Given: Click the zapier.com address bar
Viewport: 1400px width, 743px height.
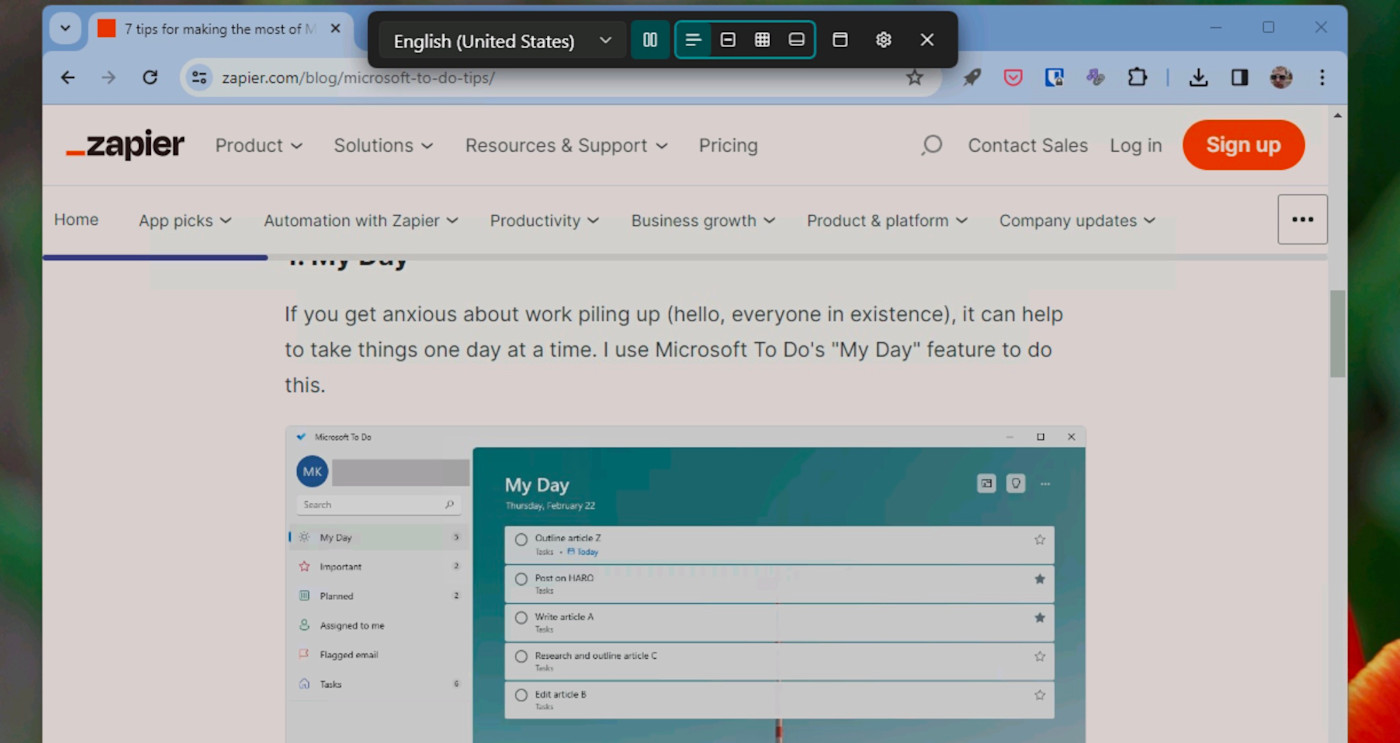Looking at the screenshot, I should tap(560, 77).
